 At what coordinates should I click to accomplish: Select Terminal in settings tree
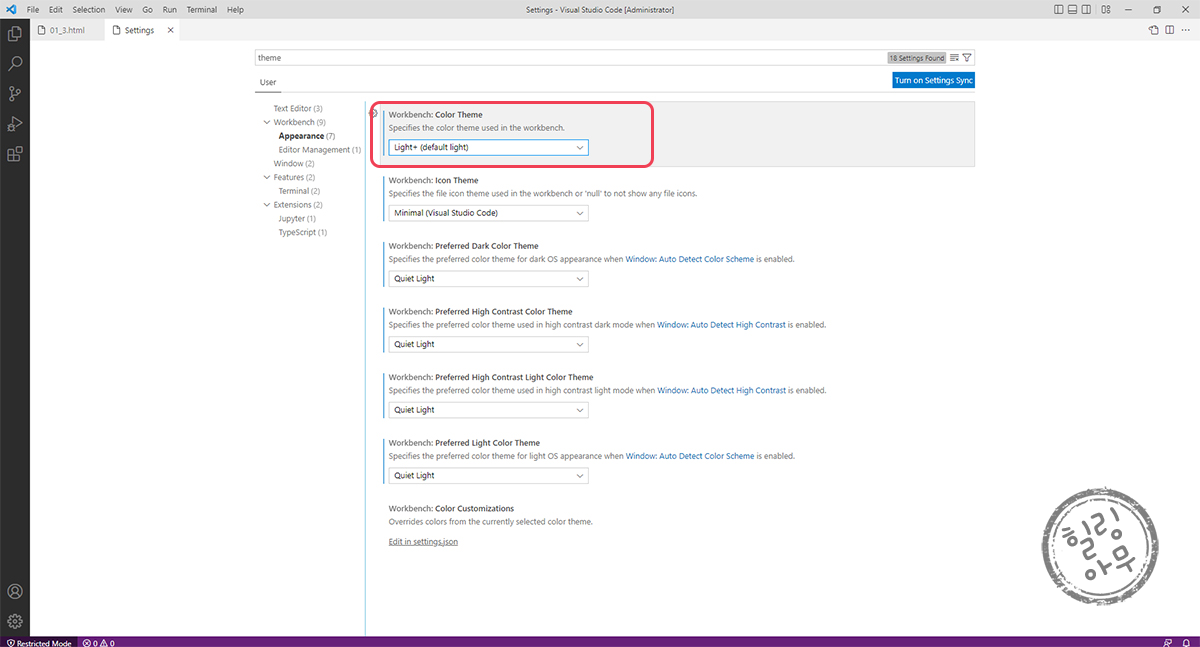[299, 191]
